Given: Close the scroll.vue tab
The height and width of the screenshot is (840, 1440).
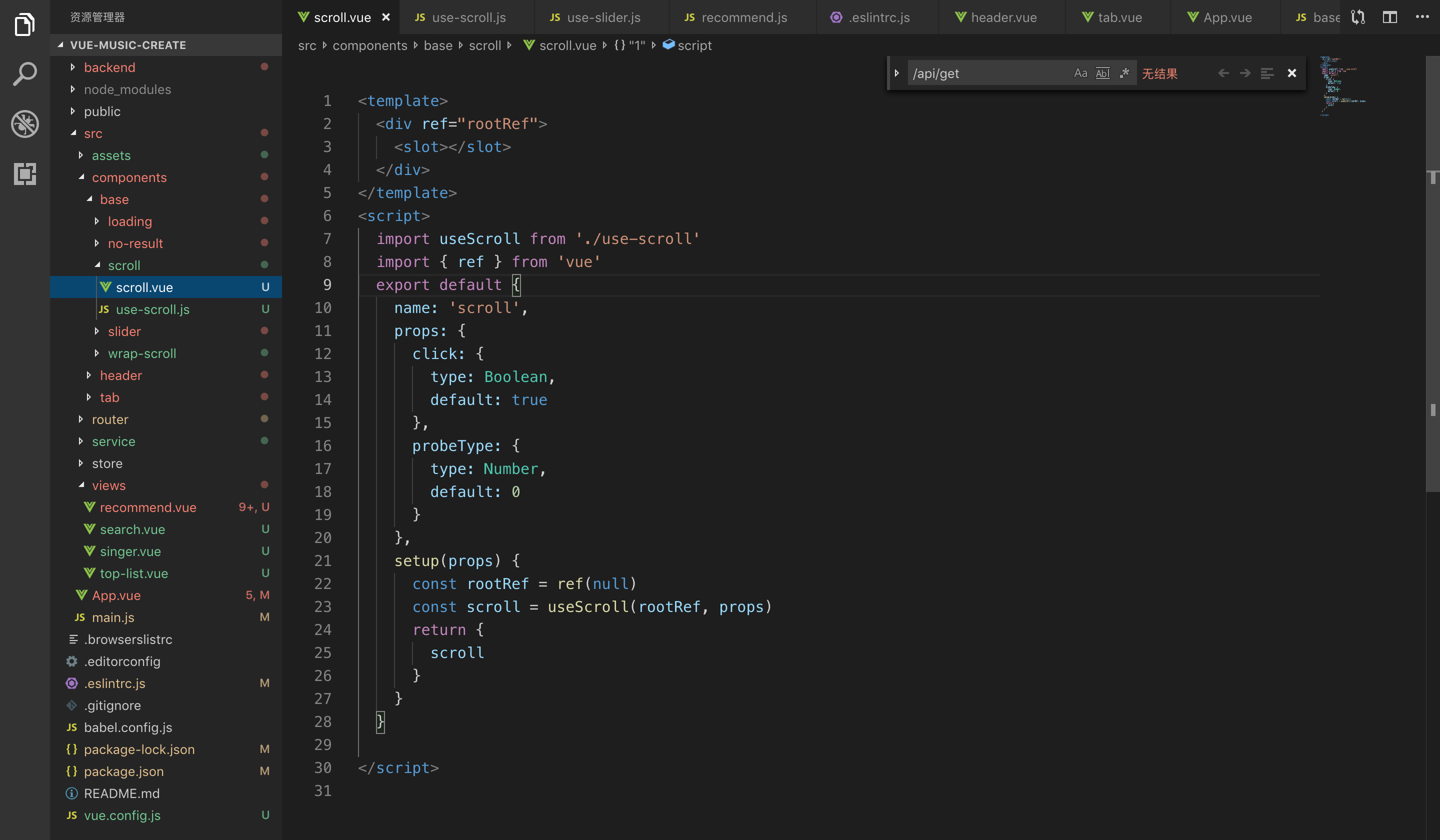Looking at the screenshot, I should (x=386, y=17).
